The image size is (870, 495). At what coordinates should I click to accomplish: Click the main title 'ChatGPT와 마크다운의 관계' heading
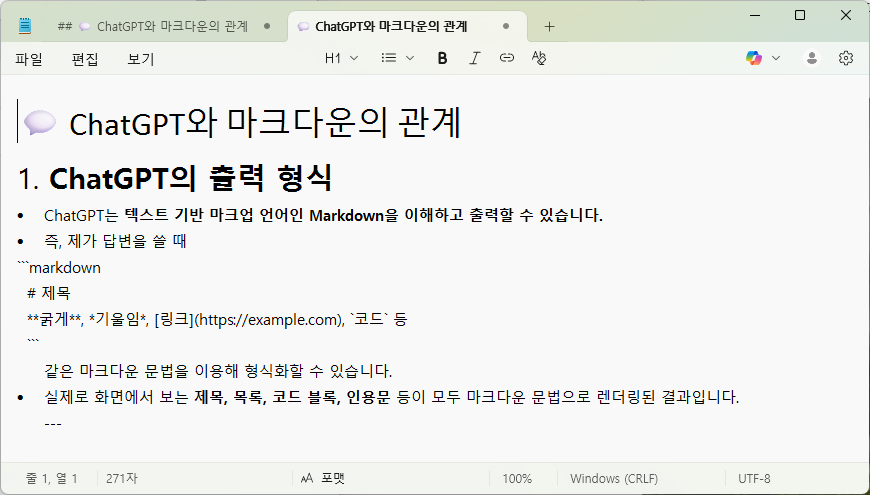coord(265,123)
